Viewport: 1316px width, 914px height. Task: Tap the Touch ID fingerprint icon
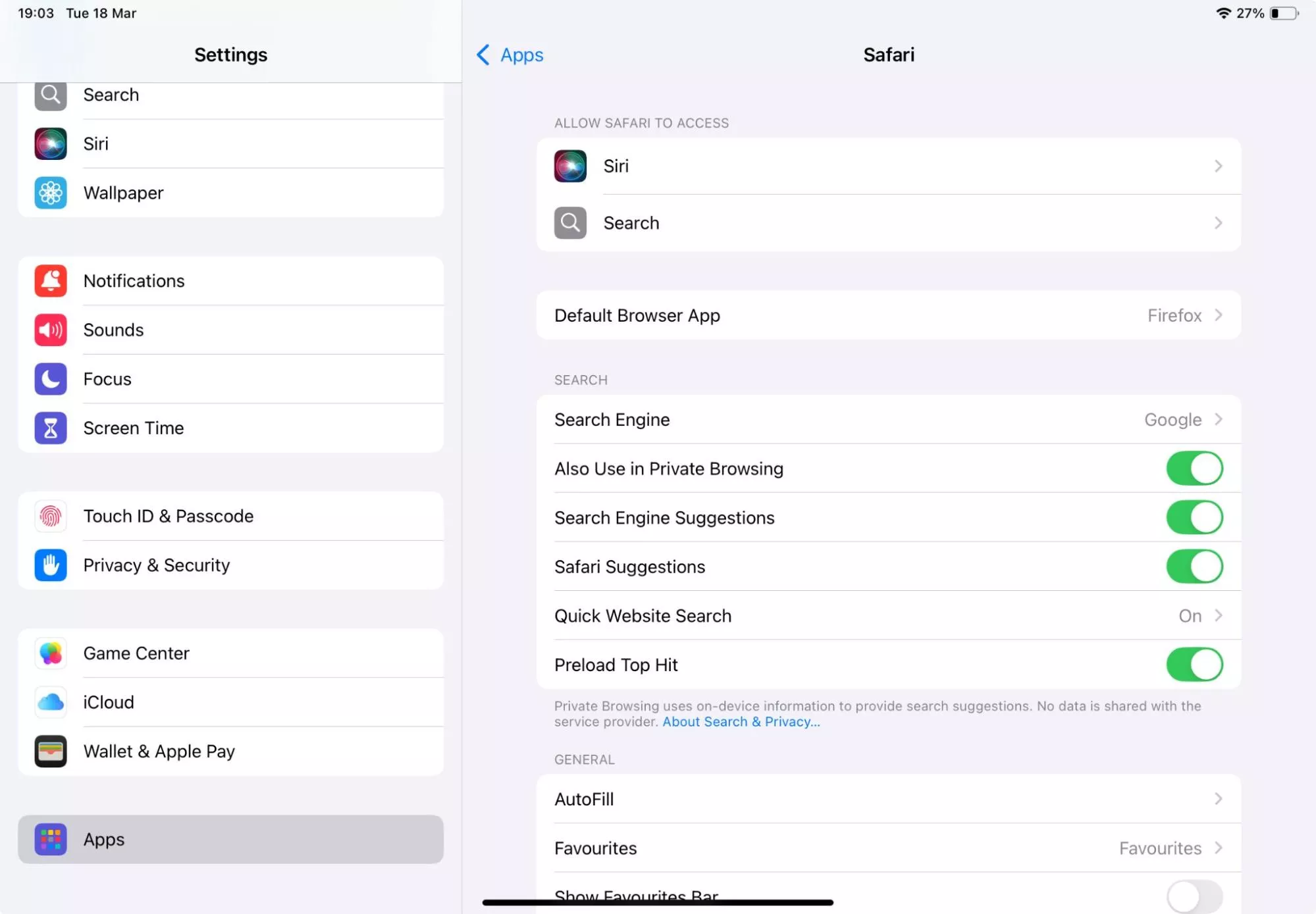(51, 517)
